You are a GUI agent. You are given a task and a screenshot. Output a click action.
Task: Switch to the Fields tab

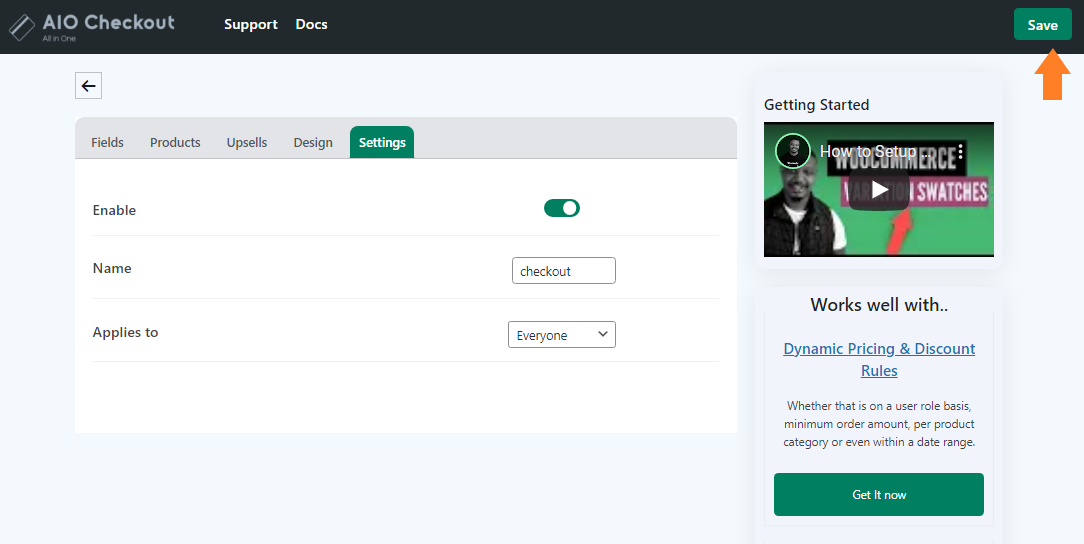107,142
